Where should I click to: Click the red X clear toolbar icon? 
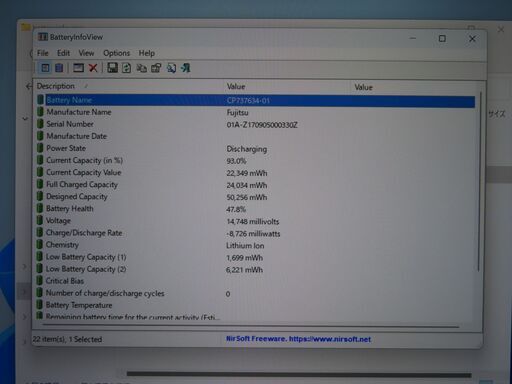93,68
